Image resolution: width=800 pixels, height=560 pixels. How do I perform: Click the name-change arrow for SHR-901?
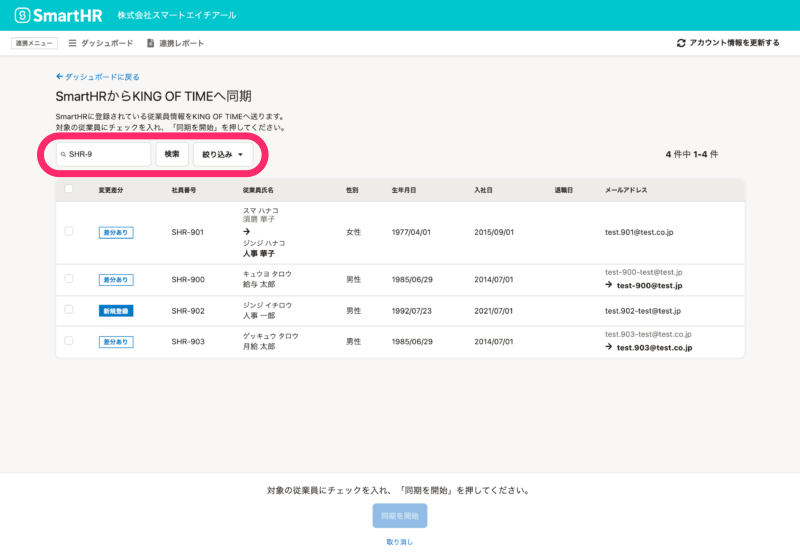[x=246, y=232]
